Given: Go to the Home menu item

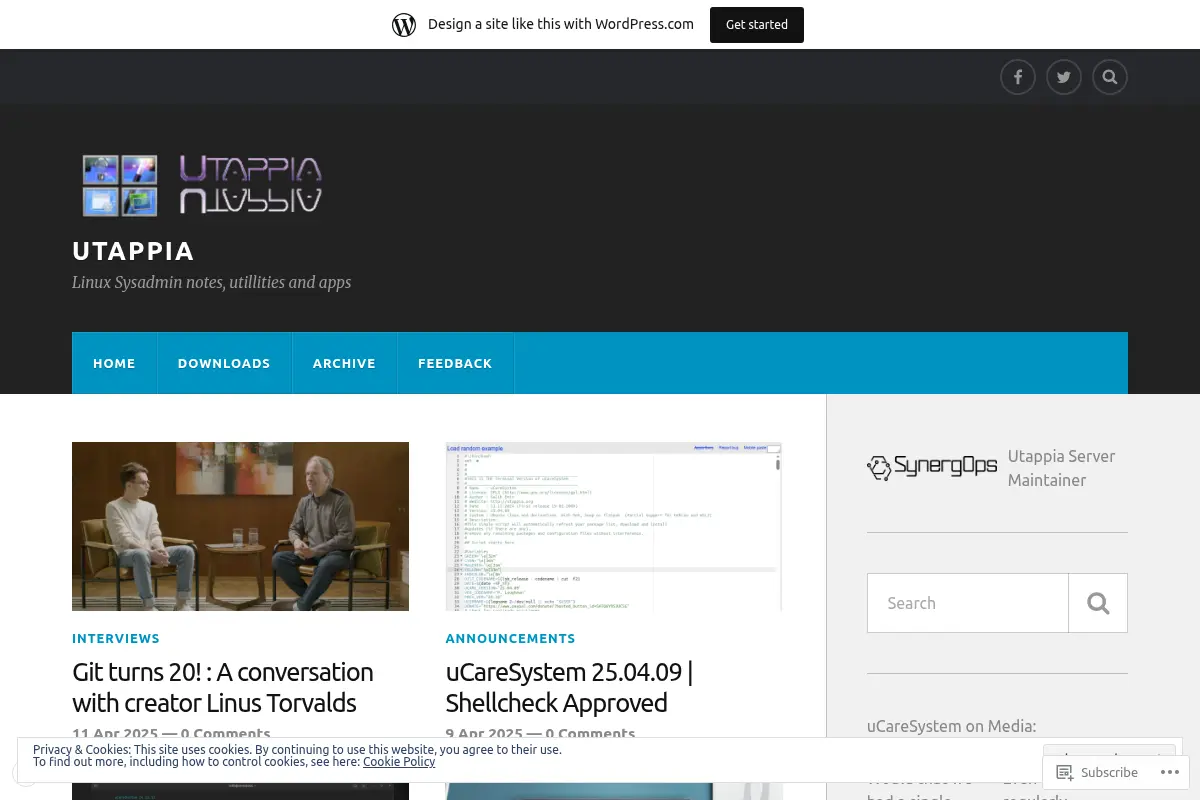Looking at the screenshot, I should coord(114,363).
